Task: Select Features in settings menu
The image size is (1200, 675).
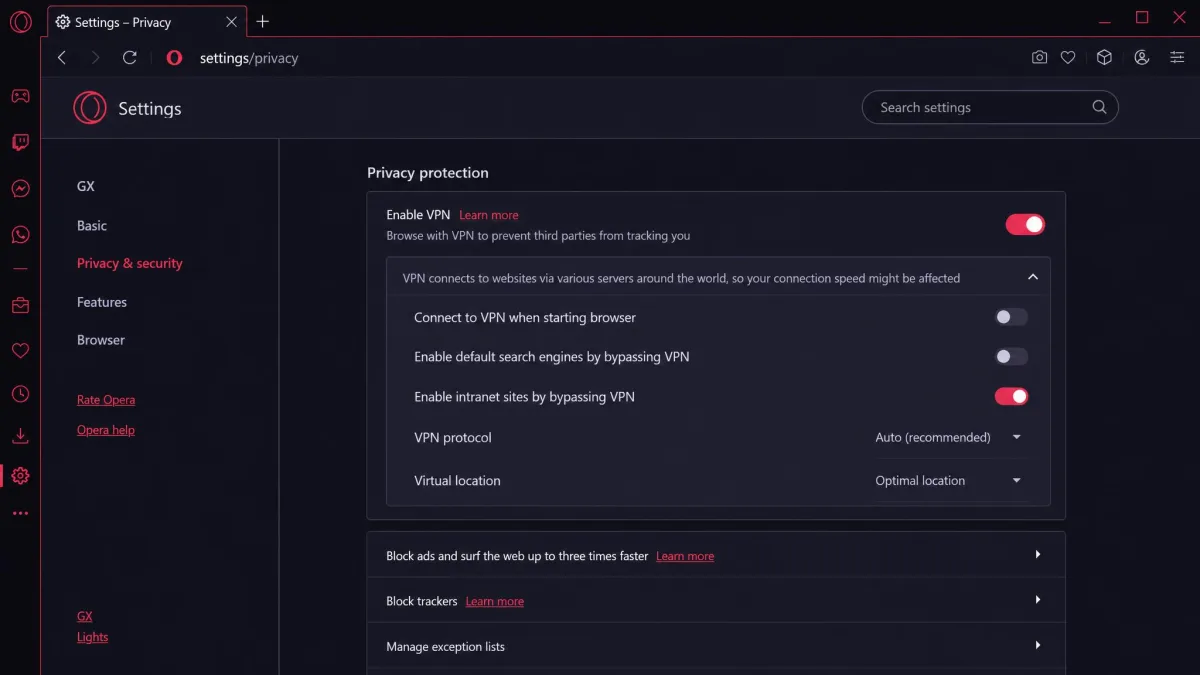Action: 102,302
